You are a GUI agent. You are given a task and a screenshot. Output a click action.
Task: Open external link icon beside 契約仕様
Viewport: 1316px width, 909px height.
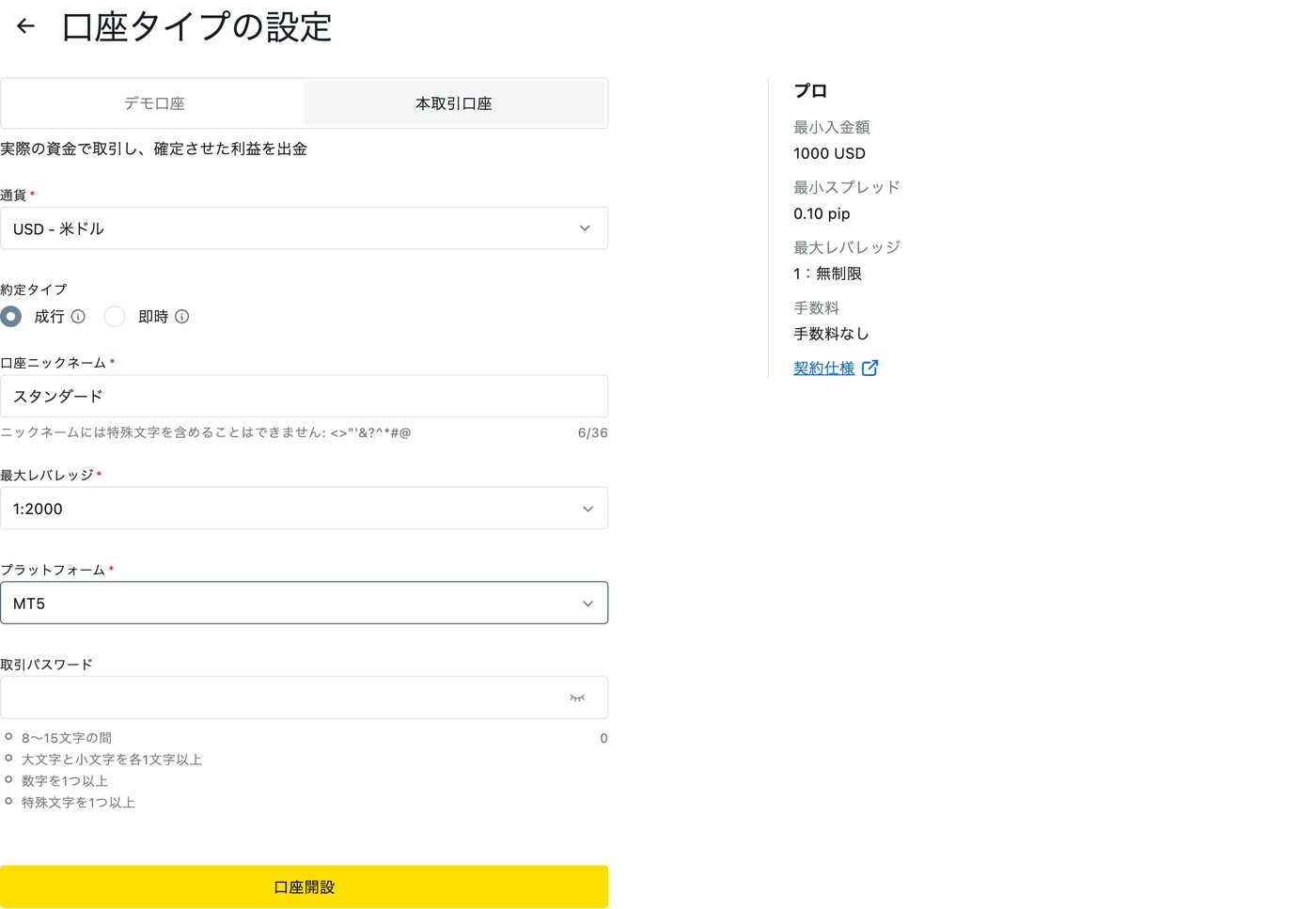coord(870,368)
